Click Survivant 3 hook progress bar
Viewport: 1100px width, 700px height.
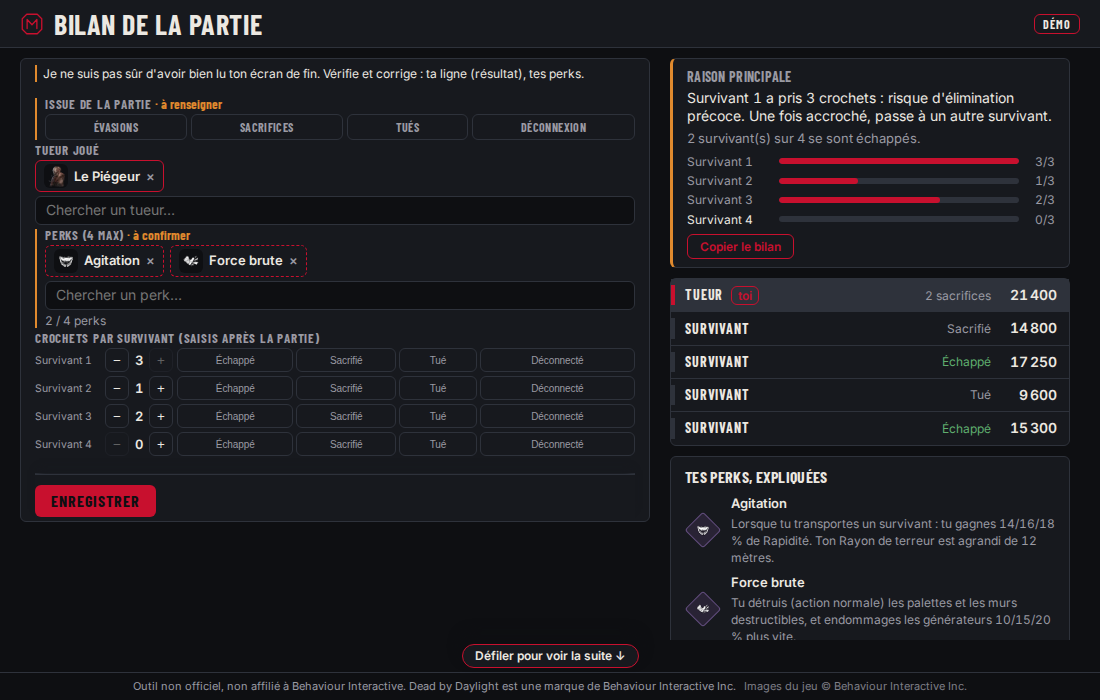pyautogui.click(x=899, y=200)
